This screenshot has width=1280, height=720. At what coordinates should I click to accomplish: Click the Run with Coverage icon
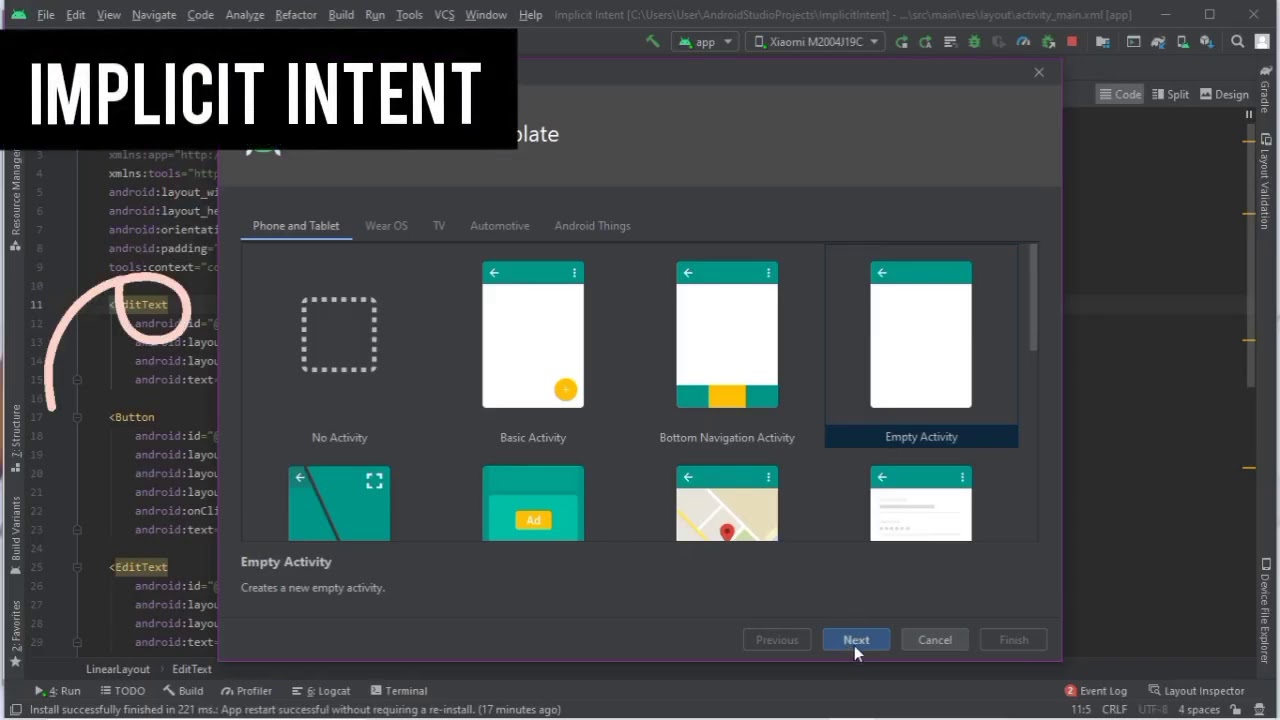point(999,41)
